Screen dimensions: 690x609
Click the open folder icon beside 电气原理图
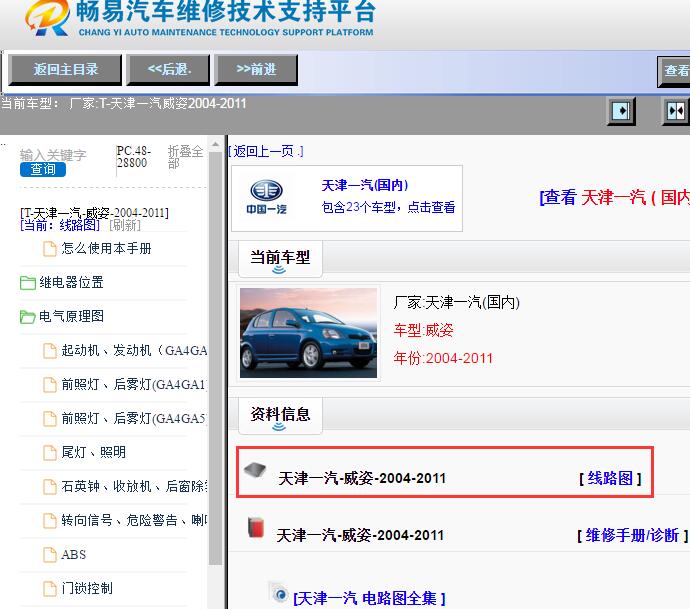click(28, 317)
